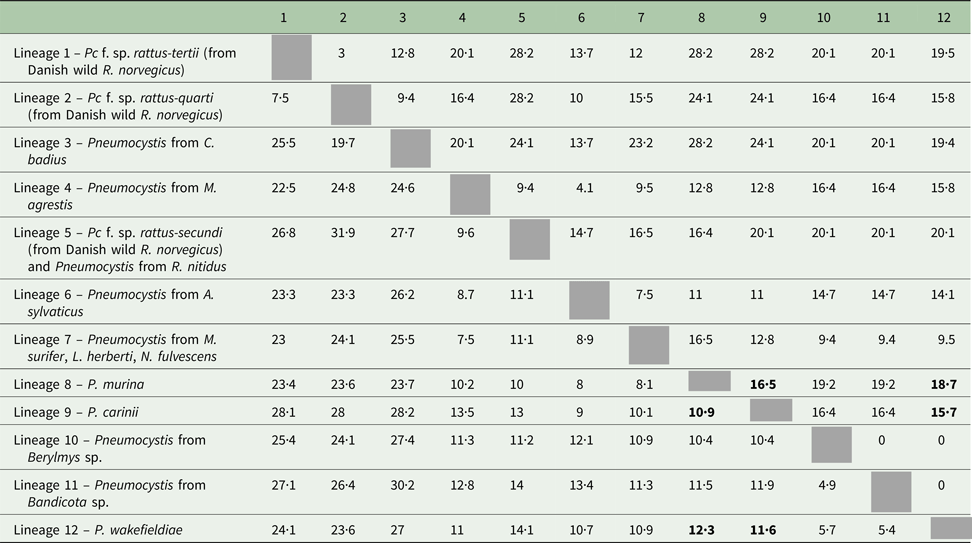The width and height of the screenshot is (972, 543).
Task: Click the Lineage 8 – P. murina row label
Action: pyautogui.click(x=79, y=384)
